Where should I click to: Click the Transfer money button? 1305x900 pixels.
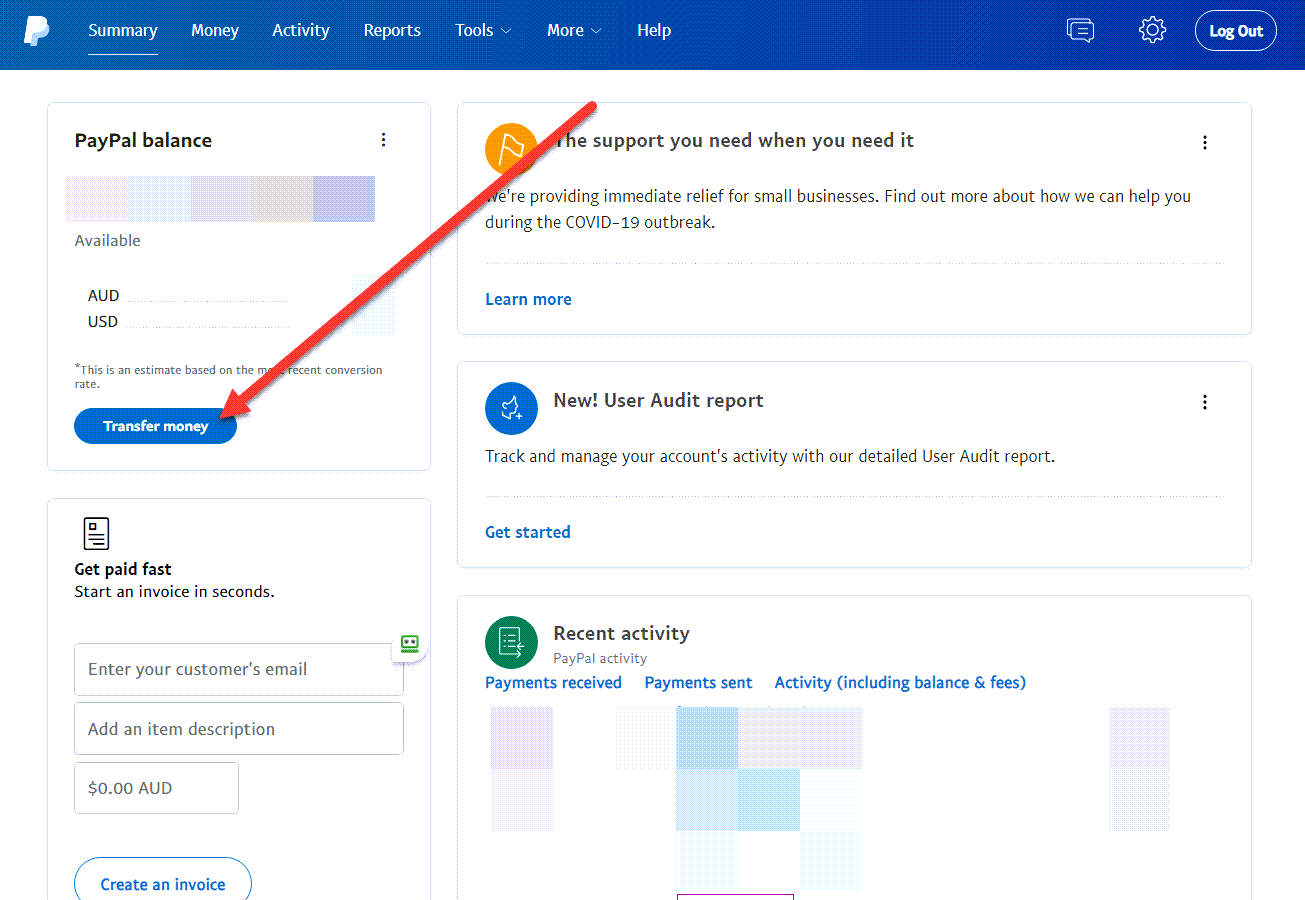coord(155,426)
